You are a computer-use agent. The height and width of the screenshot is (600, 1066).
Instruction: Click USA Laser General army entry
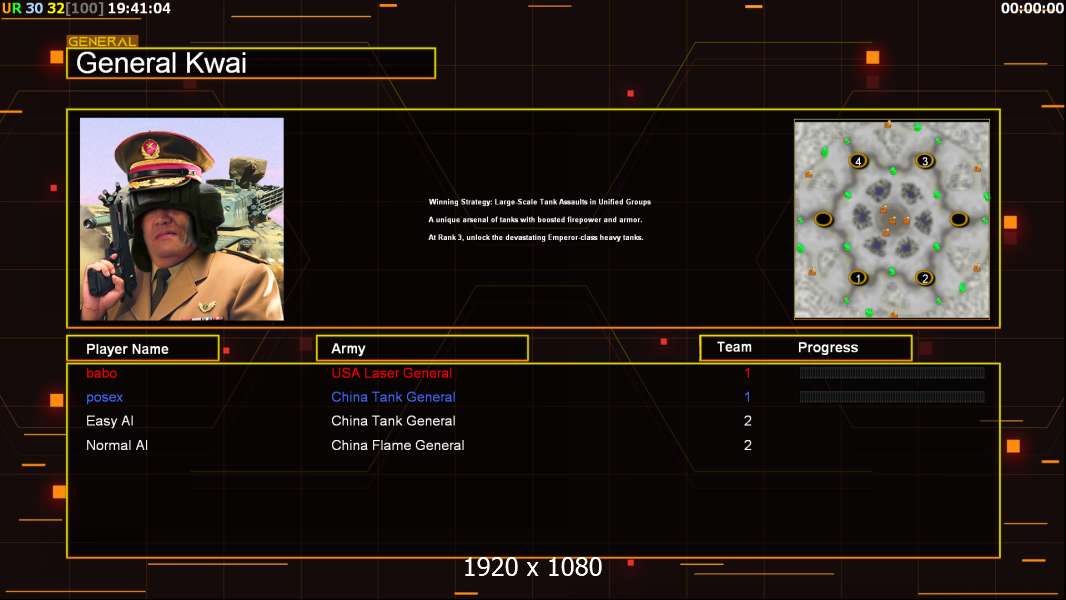tap(392, 373)
